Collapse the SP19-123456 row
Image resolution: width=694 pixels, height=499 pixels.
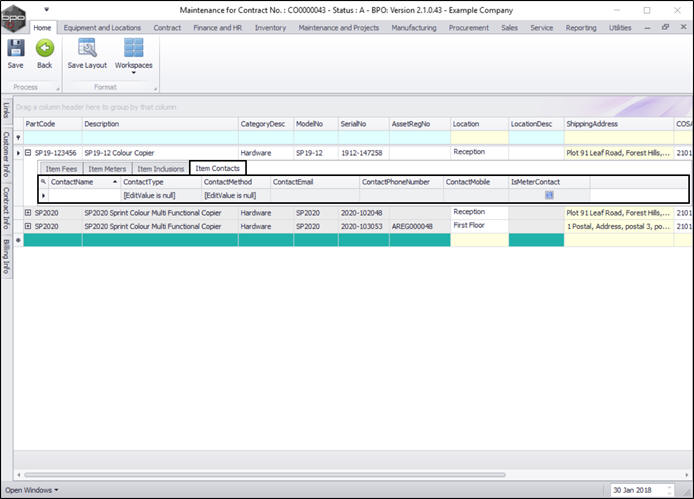click(28, 153)
